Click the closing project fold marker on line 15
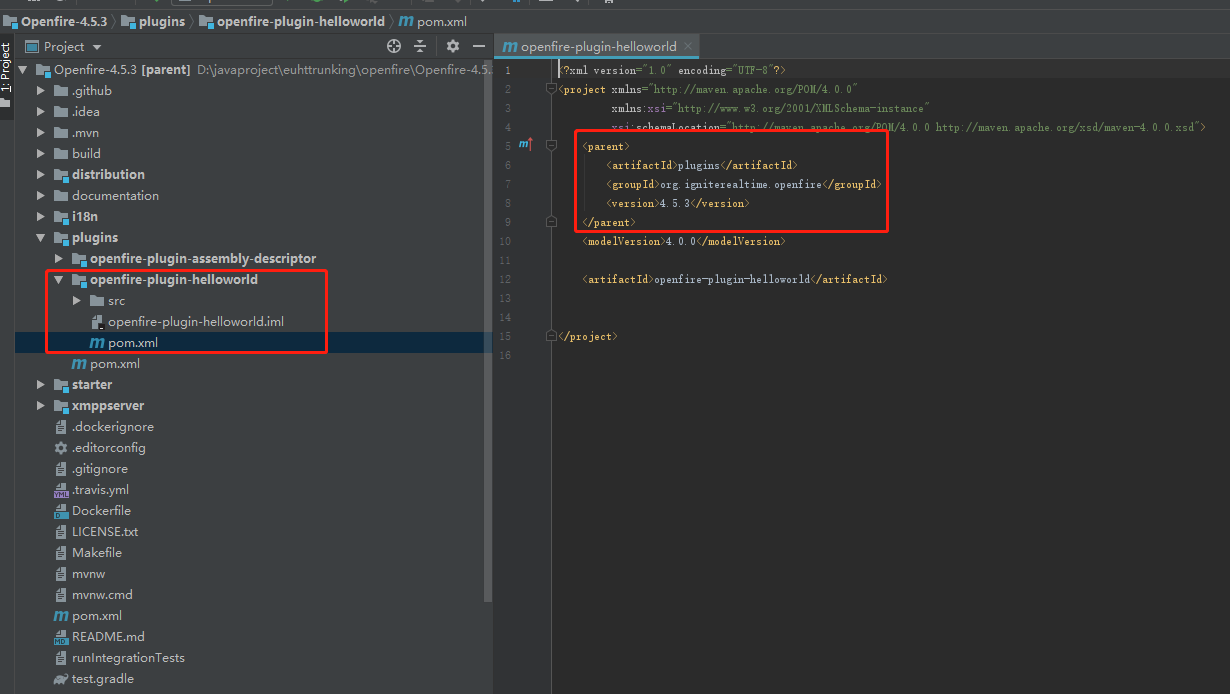The width and height of the screenshot is (1230, 694). [x=551, y=336]
